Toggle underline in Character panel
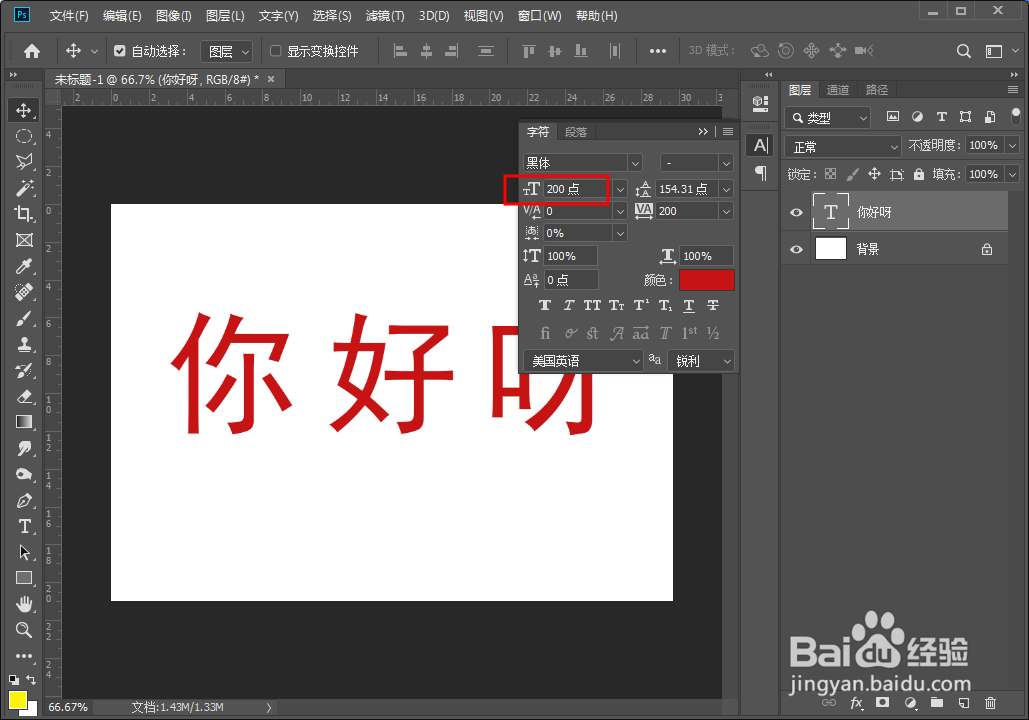This screenshot has height=720, width=1029. coord(688,305)
